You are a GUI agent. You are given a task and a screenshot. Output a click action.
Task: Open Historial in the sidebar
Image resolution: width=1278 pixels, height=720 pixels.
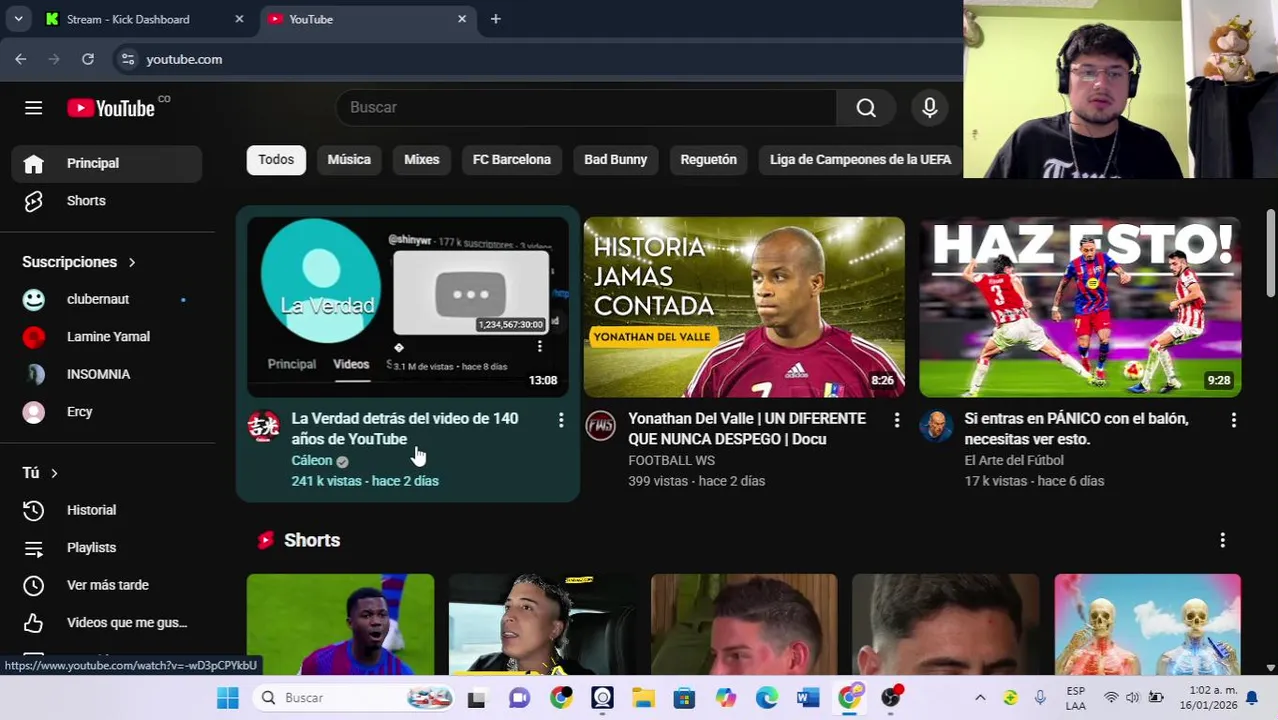click(x=107, y=510)
